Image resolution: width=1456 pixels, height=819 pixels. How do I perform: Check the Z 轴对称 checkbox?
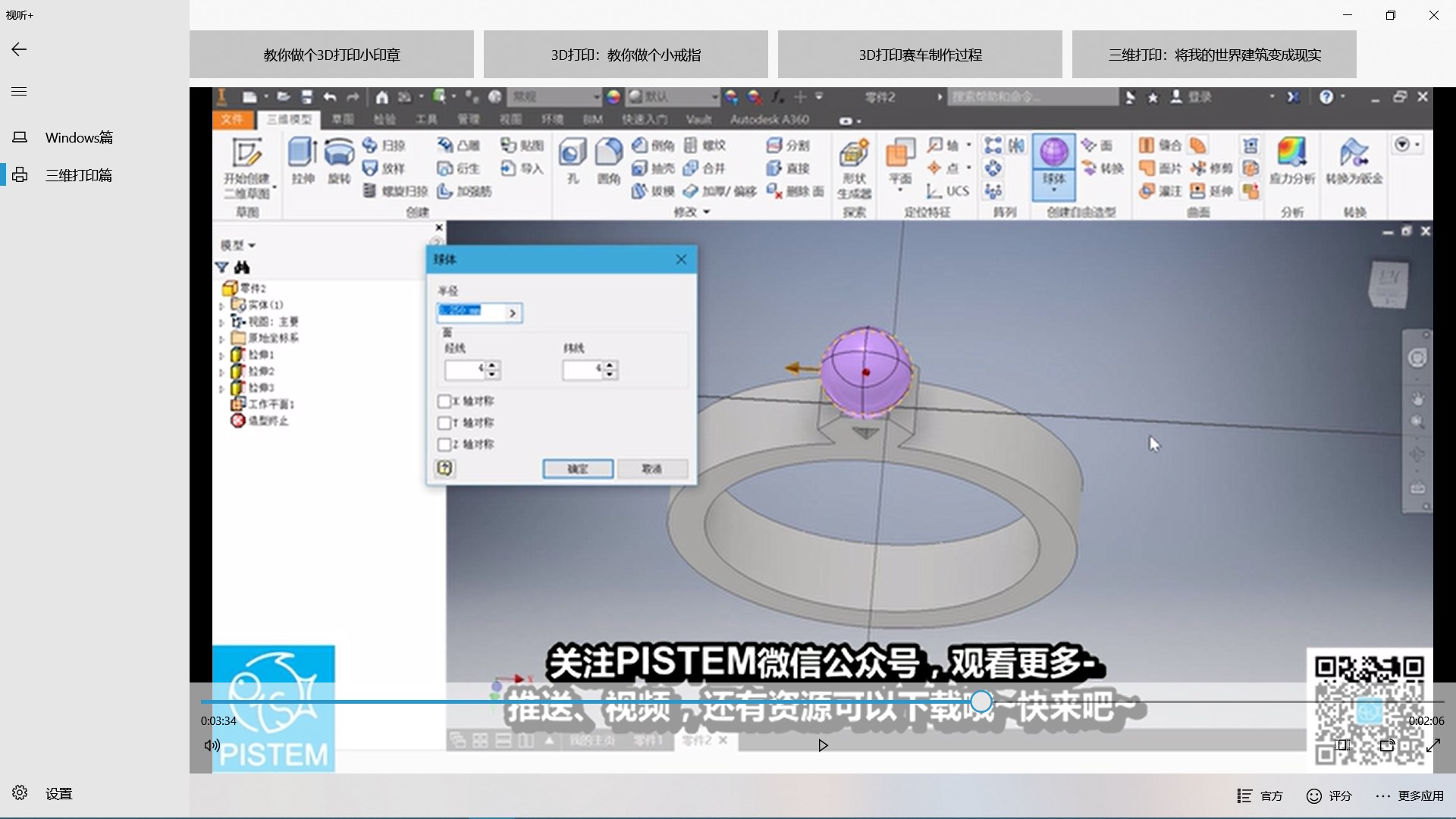tap(444, 444)
